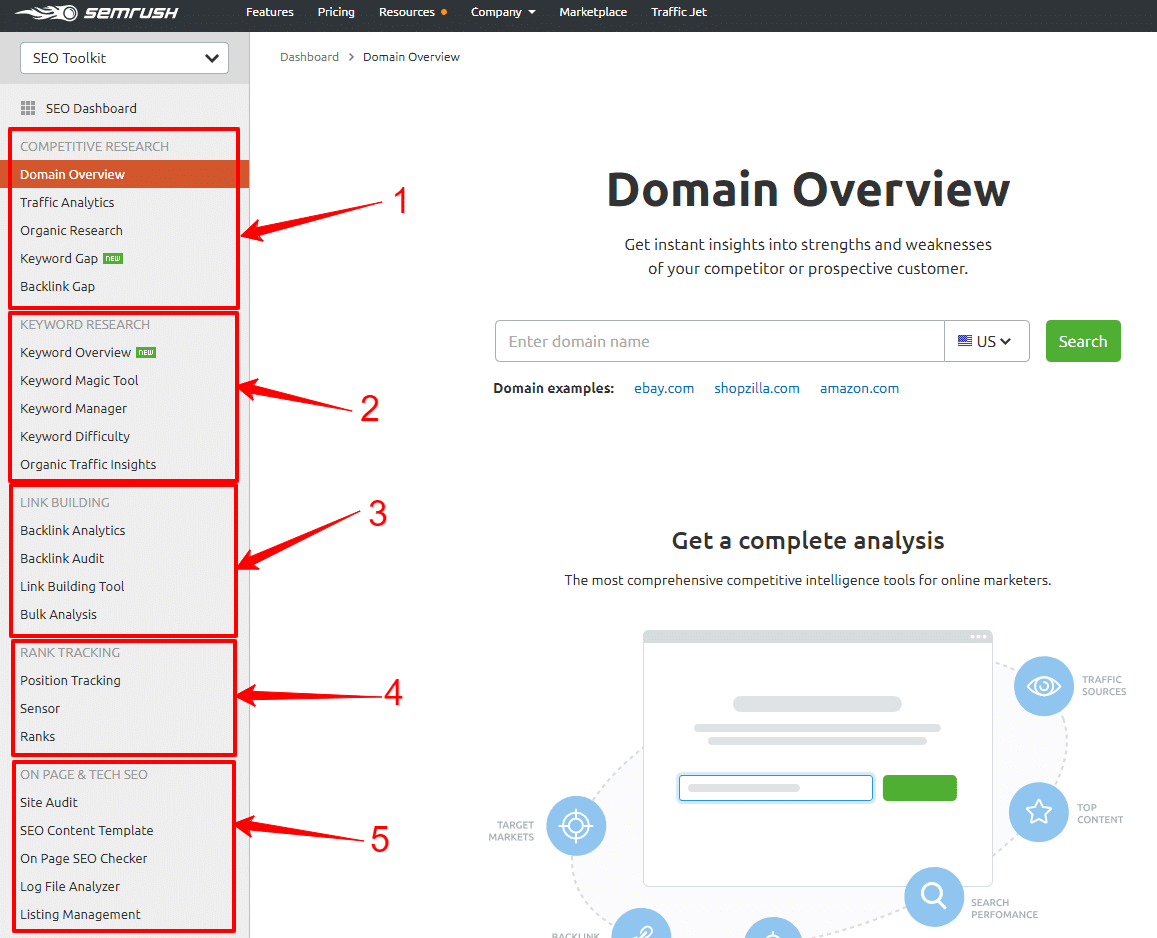Open Keyword Overview

tap(75, 353)
